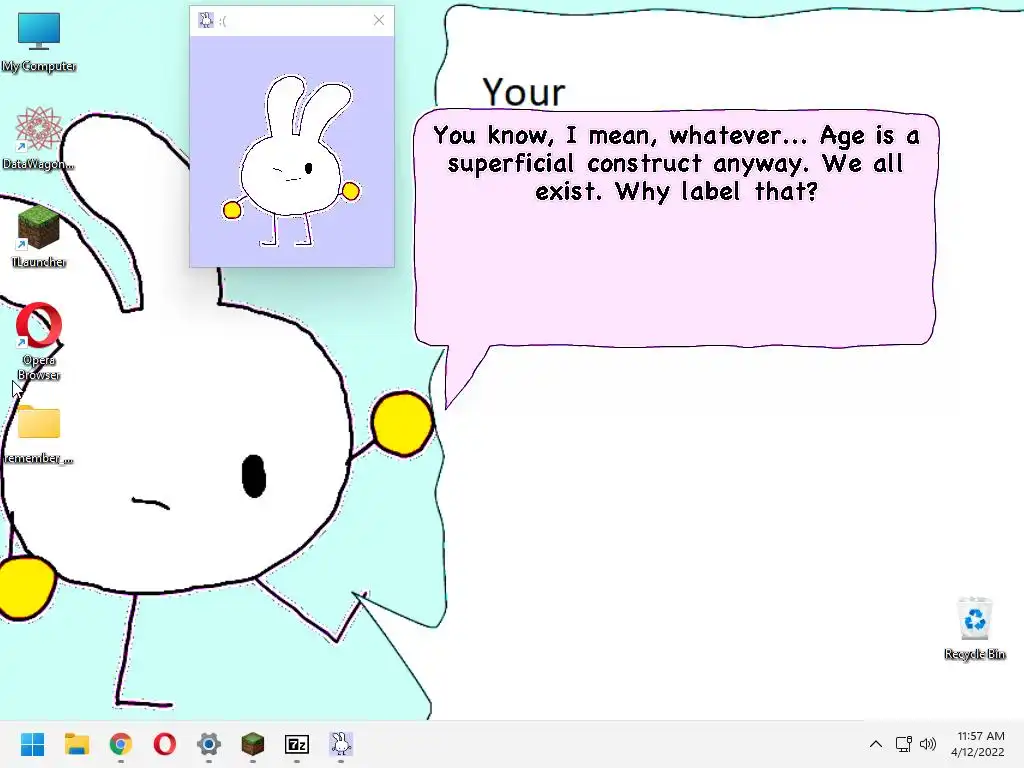1024x768 pixels.
Task: Launch Google Chrome from the taskbar
Action: [x=121, y=744]
